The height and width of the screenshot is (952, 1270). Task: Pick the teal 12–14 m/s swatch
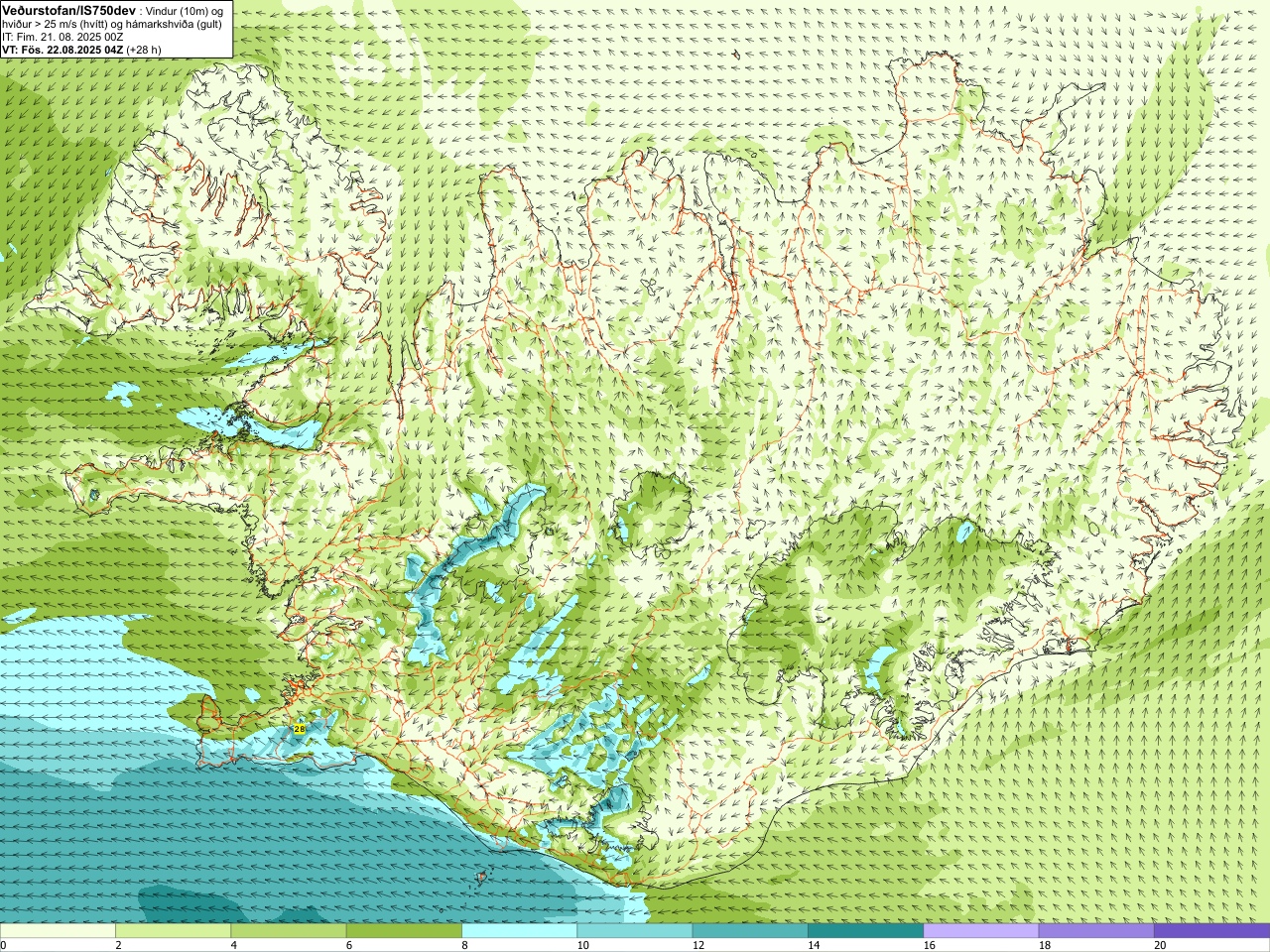coord(749,931)
